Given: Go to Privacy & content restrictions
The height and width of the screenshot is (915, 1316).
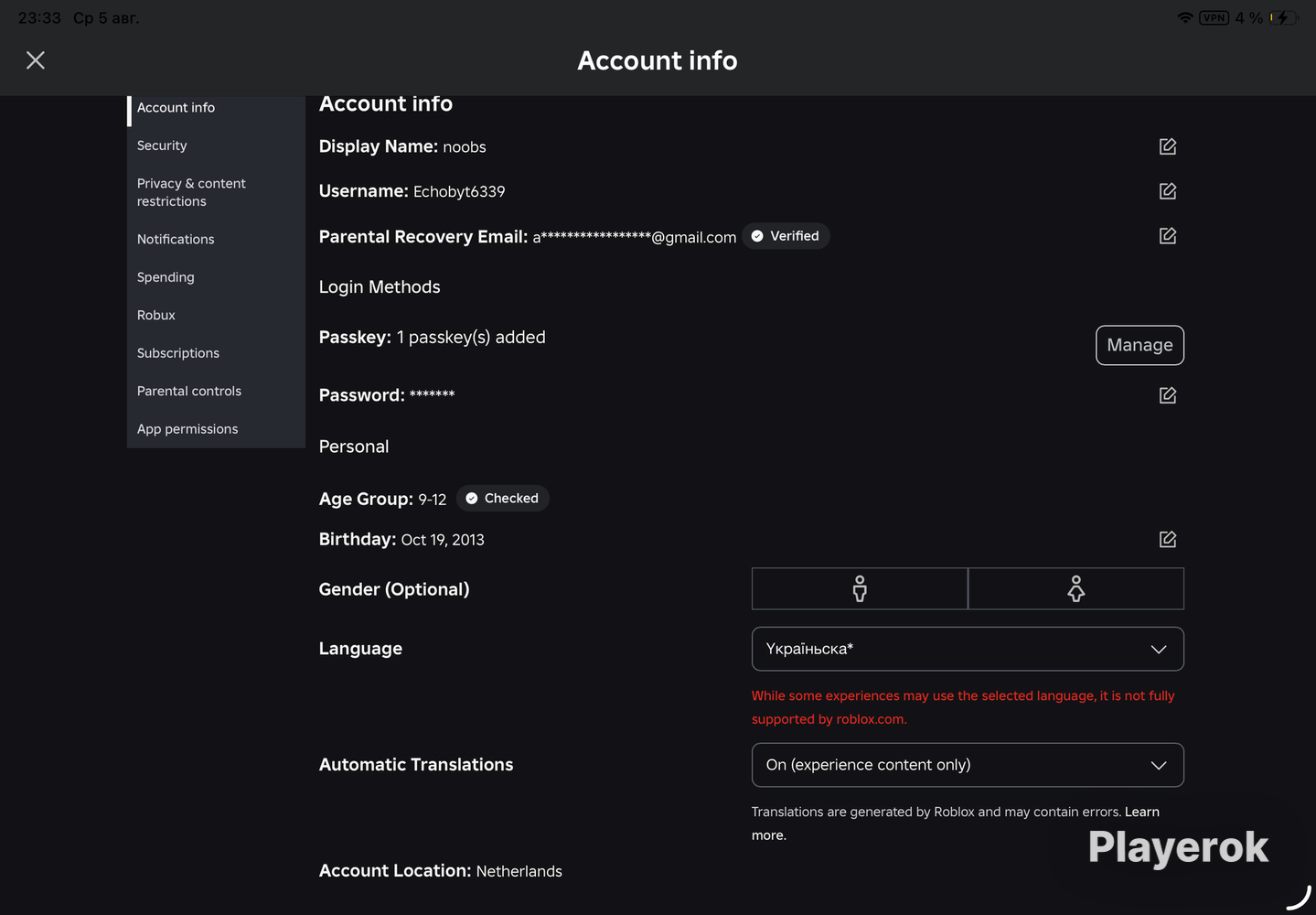Looking at the screenshot, I should click(191, 192).
